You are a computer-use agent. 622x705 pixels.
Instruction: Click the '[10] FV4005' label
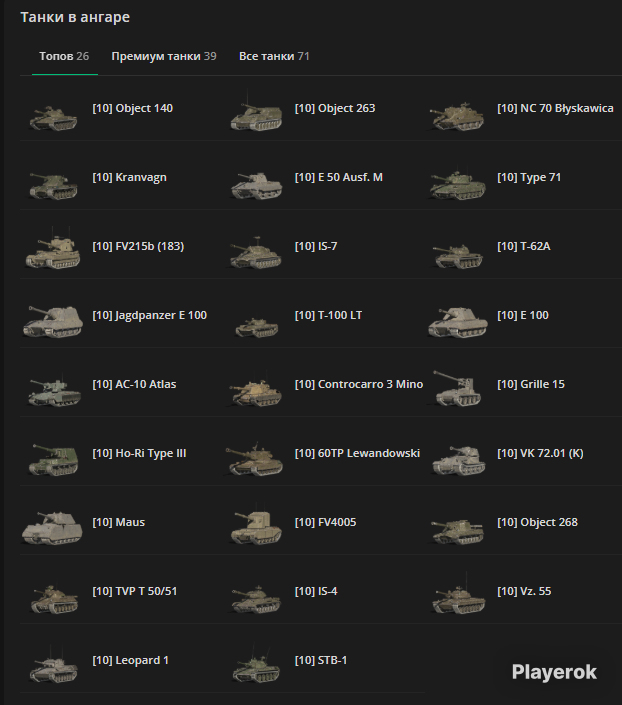click(x=326, y=522)
